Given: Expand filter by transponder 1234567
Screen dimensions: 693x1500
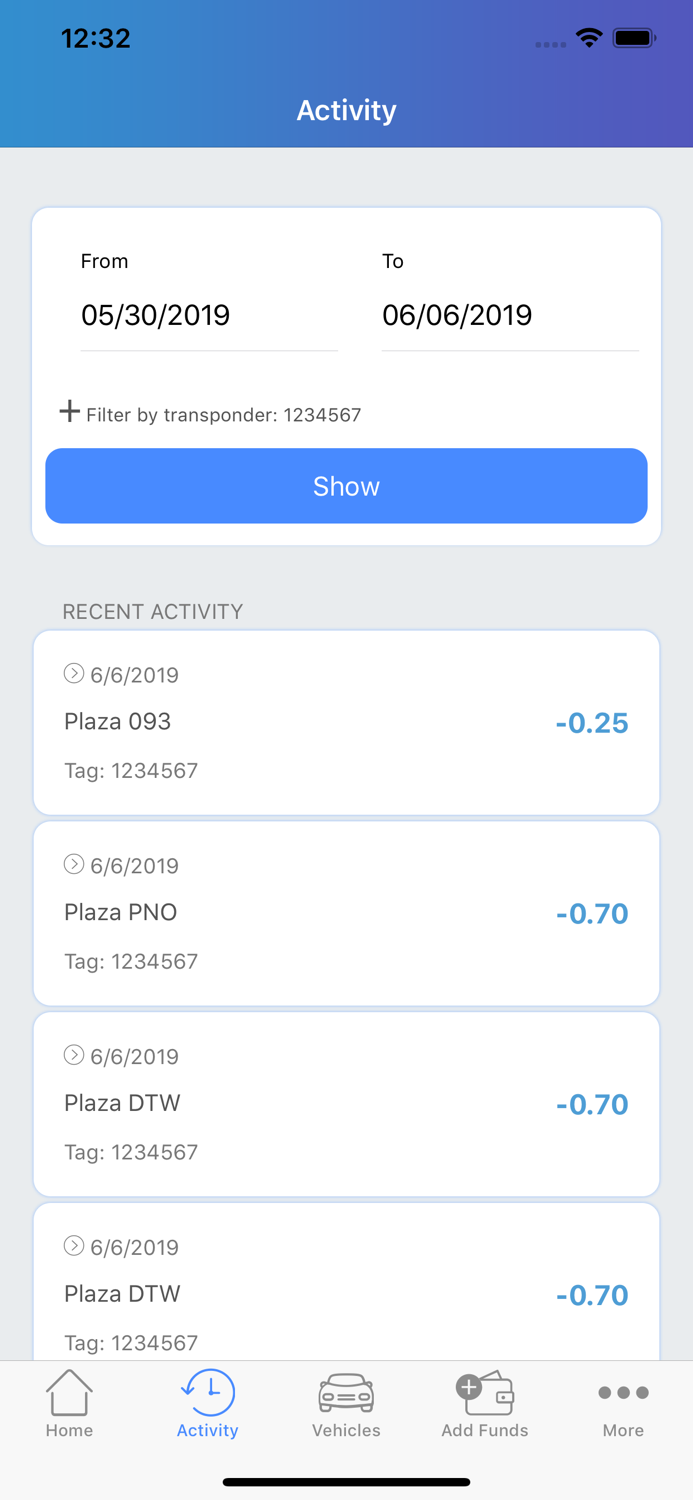Looking at the screenshot, I should coord(223,414).
